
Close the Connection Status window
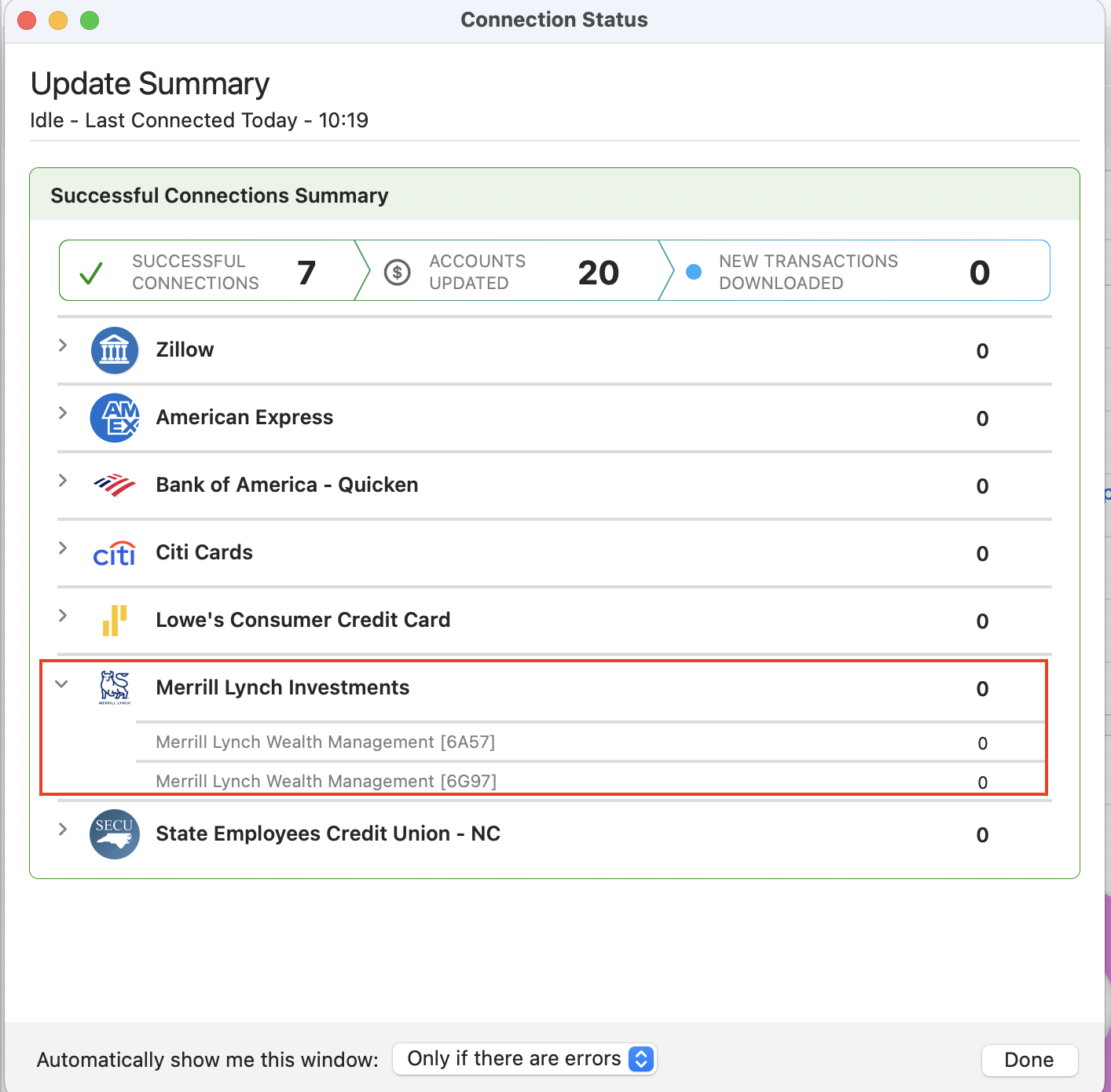point(27,20)
